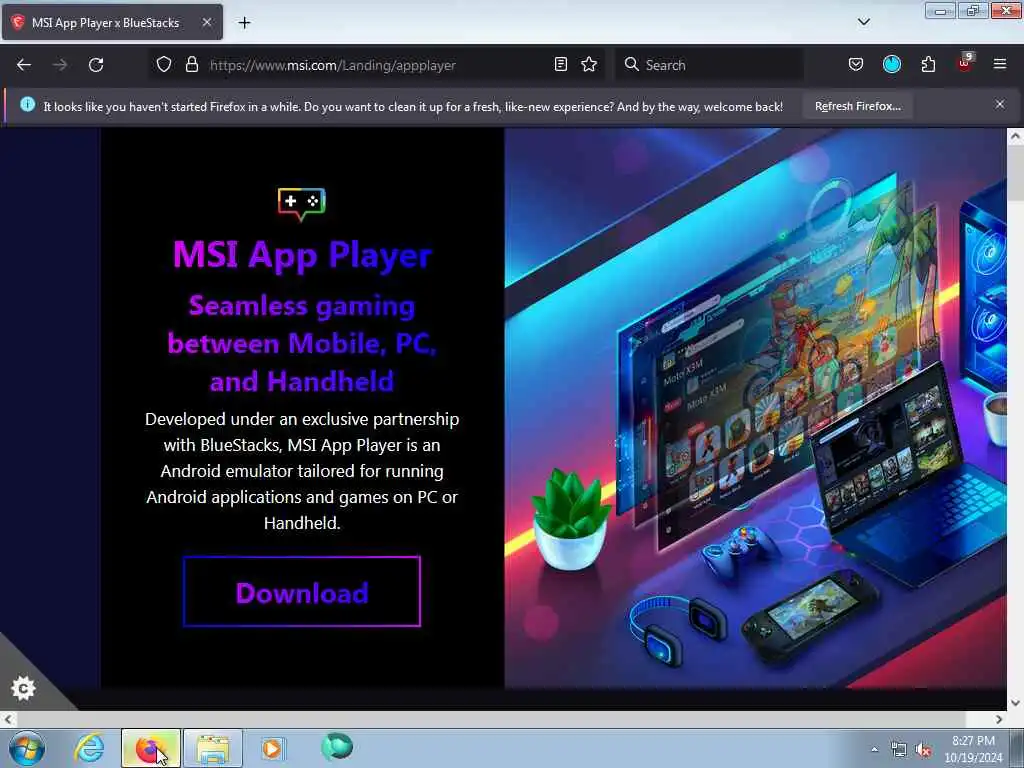Open the Windows Start menu
This screenshot has width=1024, height=768.
coord(27,748)
